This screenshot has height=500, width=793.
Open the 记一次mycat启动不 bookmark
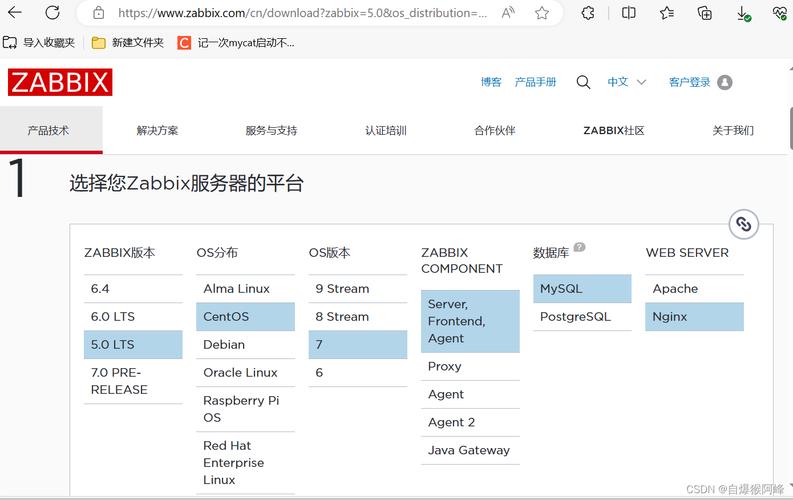236,43
